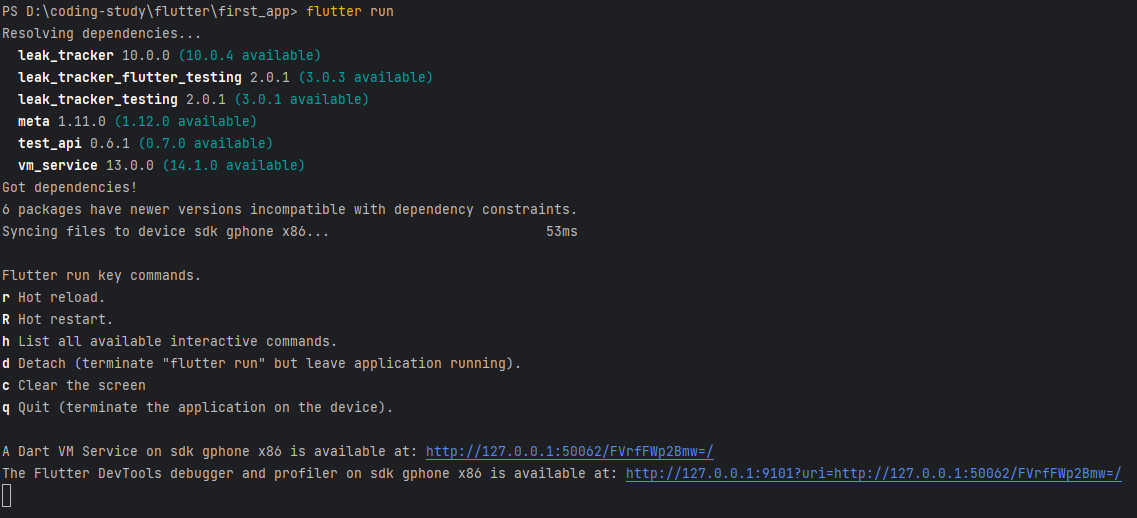
Task: Open the Flutter DevTools debugger URL link
Action: click(x=874, y=474)
